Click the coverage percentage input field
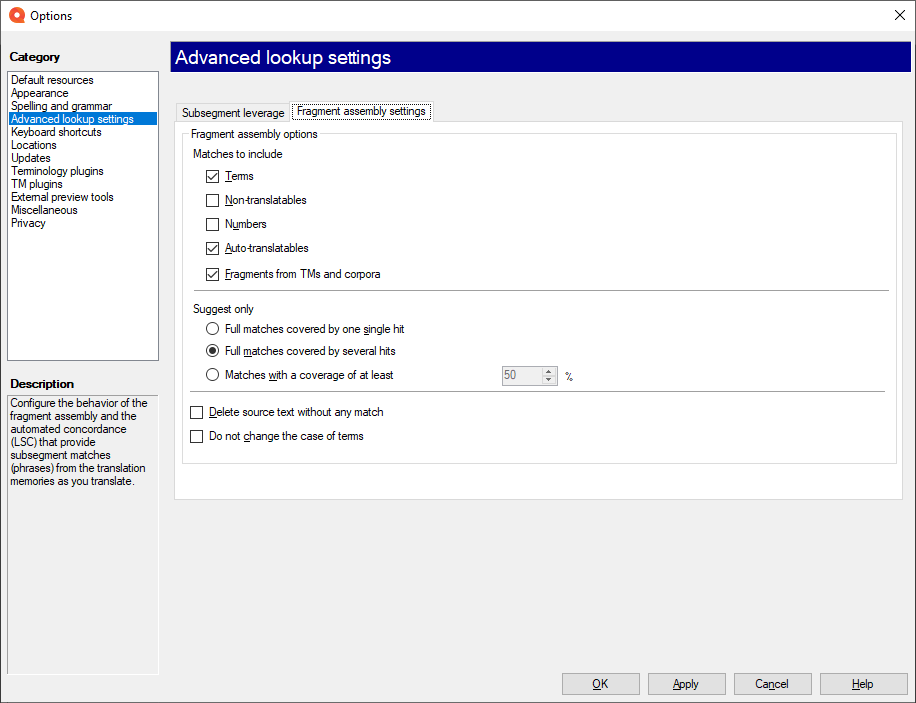916x703 pixels. click(520, 376)
